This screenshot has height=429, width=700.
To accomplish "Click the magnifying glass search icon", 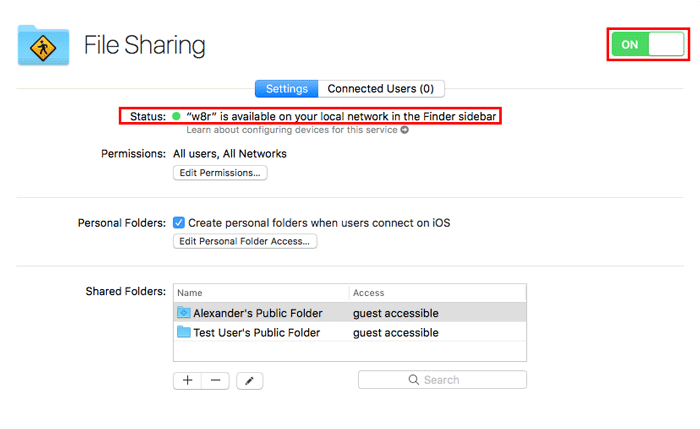I will (x=414, y=380).
